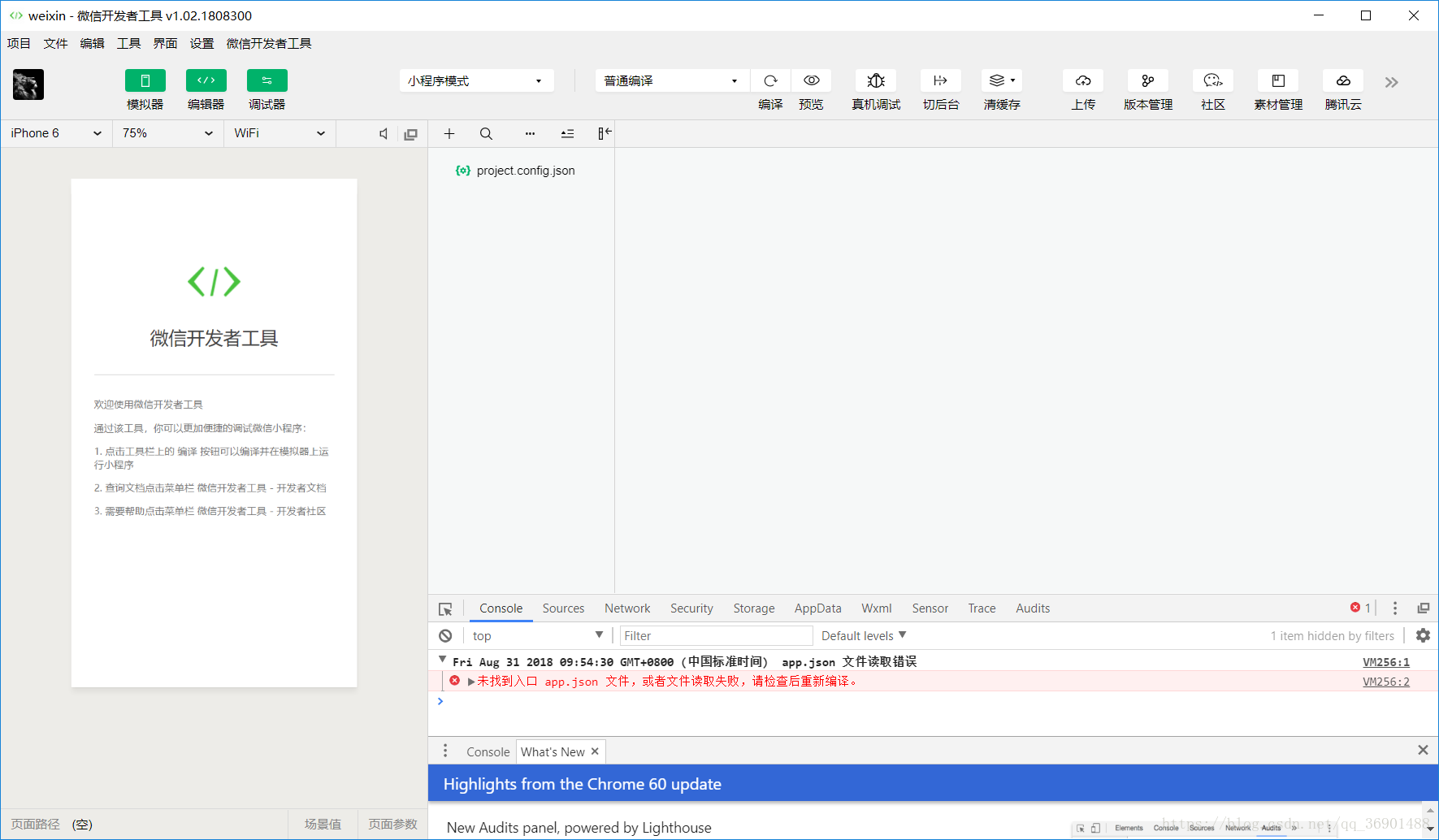
Task: Undock the devtools panel
Action: tap(1424, 608)
